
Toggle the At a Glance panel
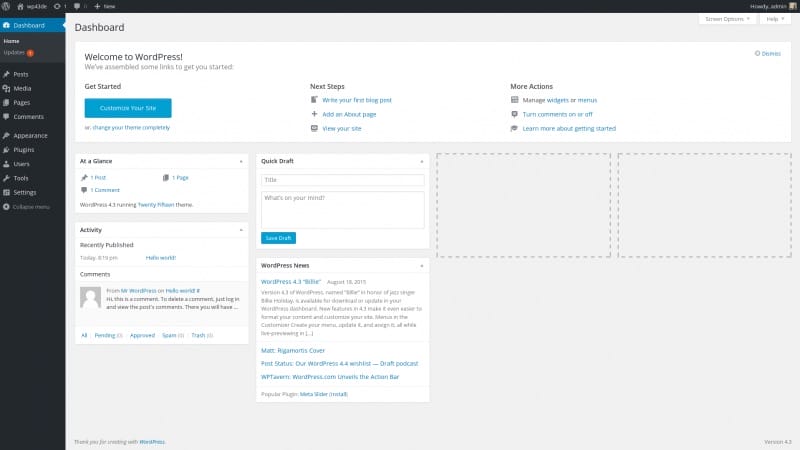click(x=241, y=160)
